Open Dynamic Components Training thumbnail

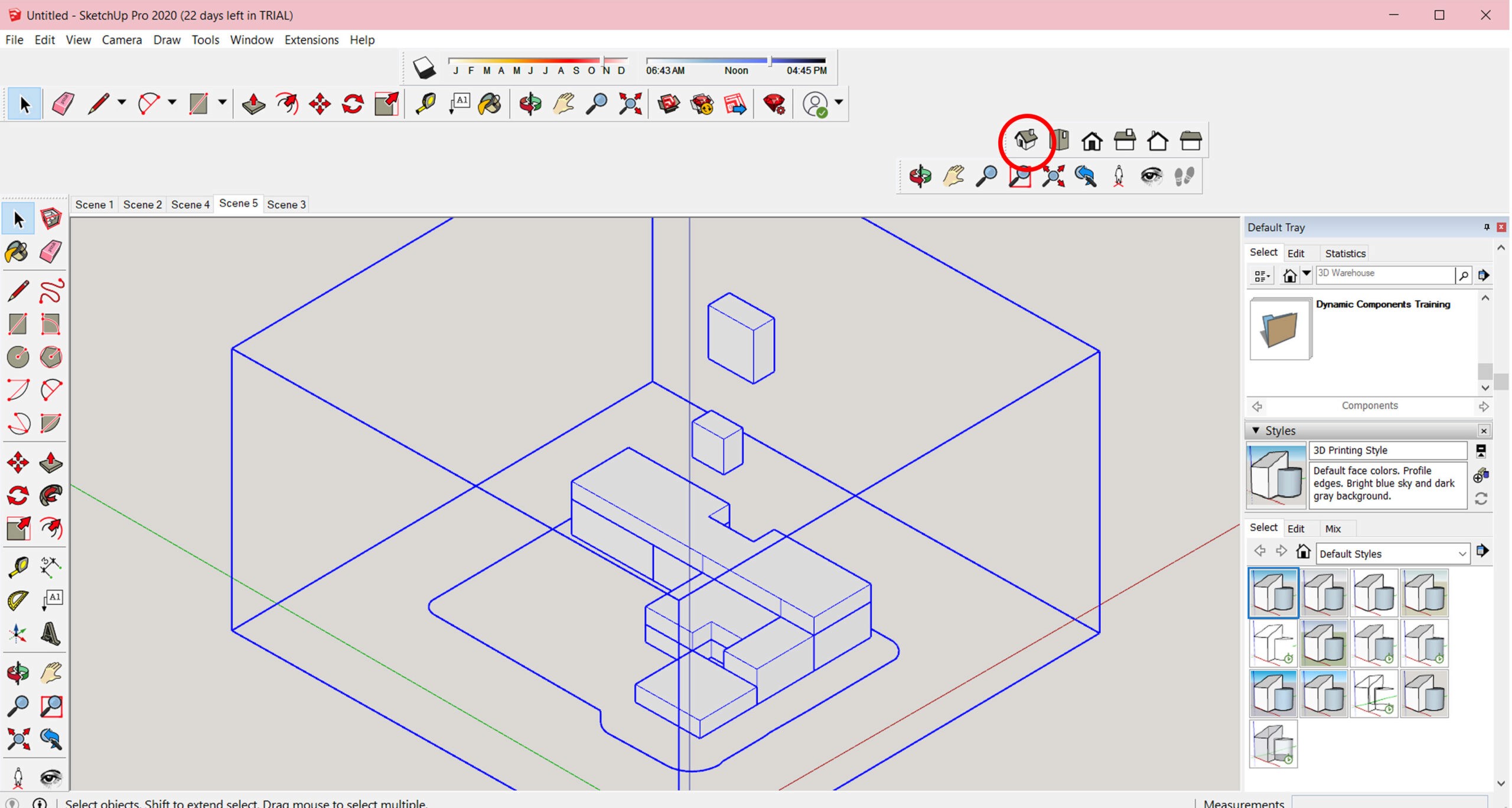pyautogui.click(x=1279, y=329)
